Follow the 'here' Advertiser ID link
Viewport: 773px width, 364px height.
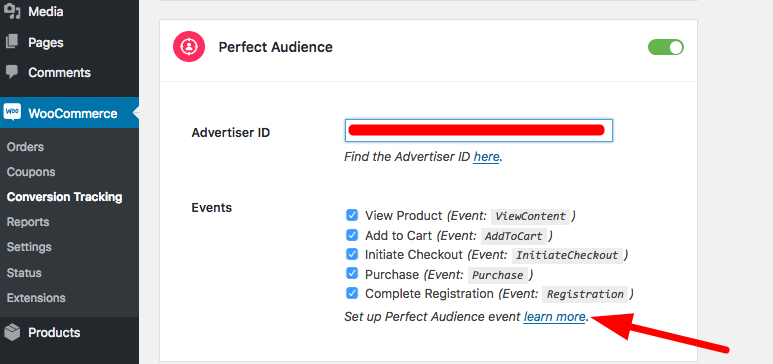(486, 157)
